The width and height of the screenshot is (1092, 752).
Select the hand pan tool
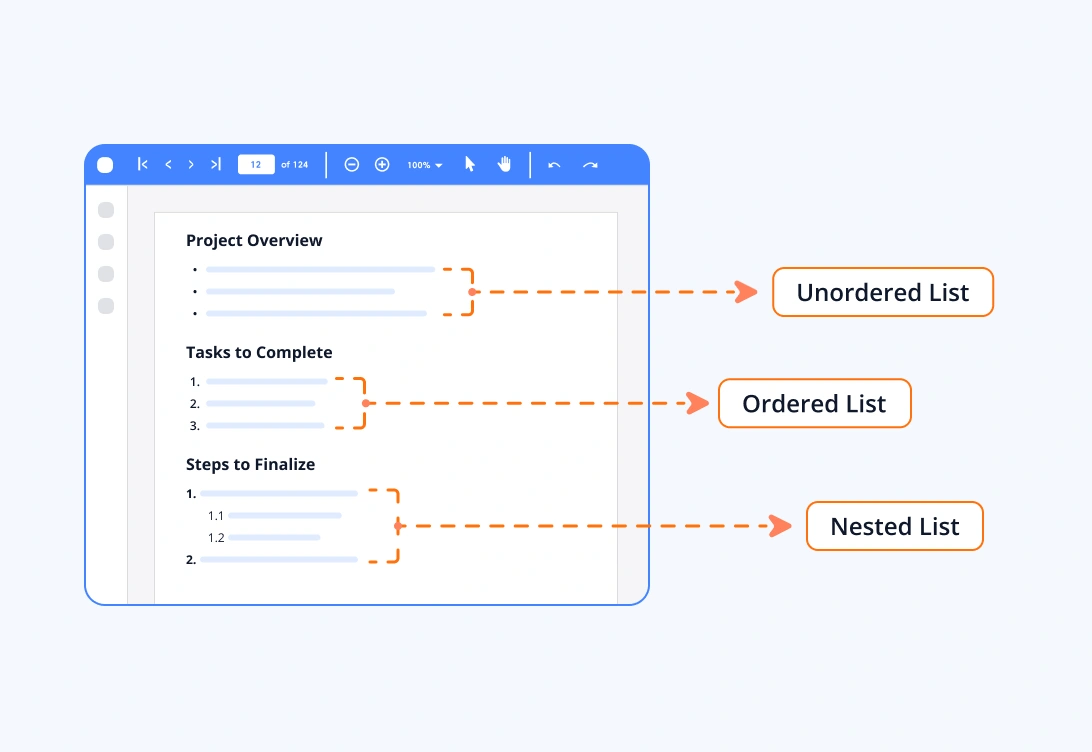tap(504, 164)
